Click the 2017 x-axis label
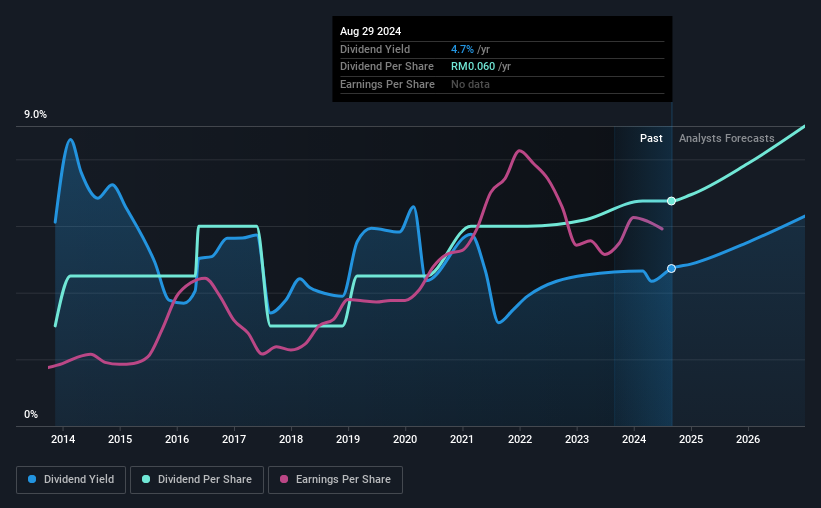This screenshot has height=508, width=821. [234, 439]
